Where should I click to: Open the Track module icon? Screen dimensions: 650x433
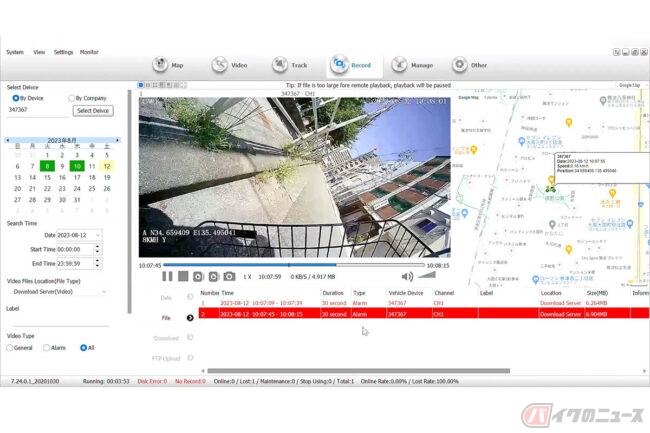(x=280, y=65)
